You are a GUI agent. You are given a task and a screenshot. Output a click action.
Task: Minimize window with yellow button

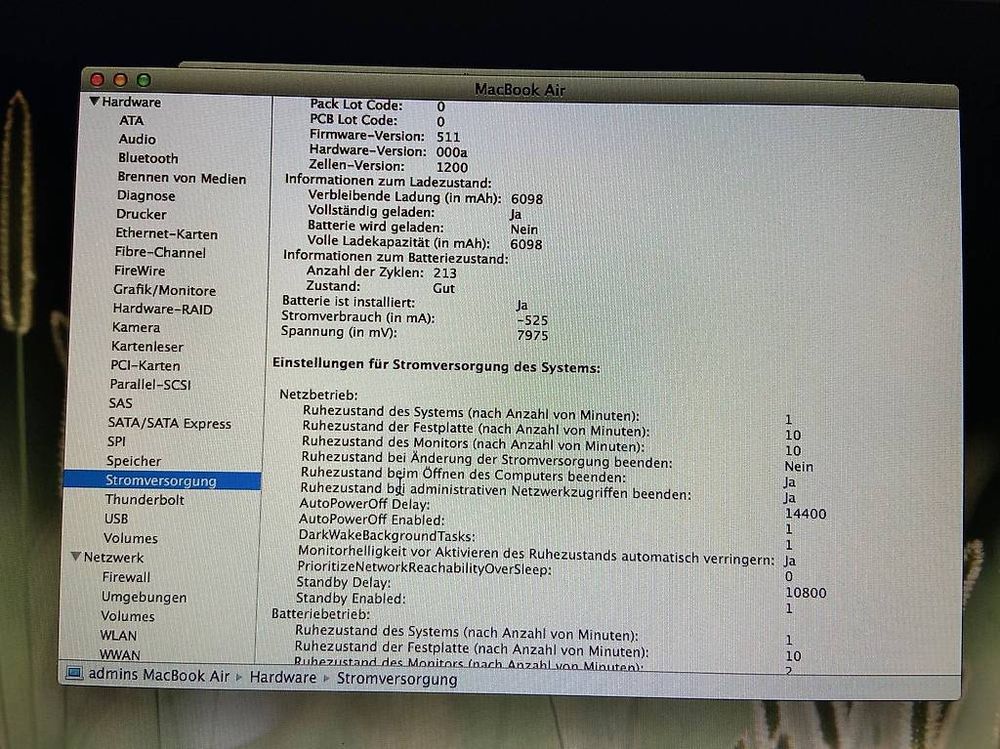coord(120,80)
